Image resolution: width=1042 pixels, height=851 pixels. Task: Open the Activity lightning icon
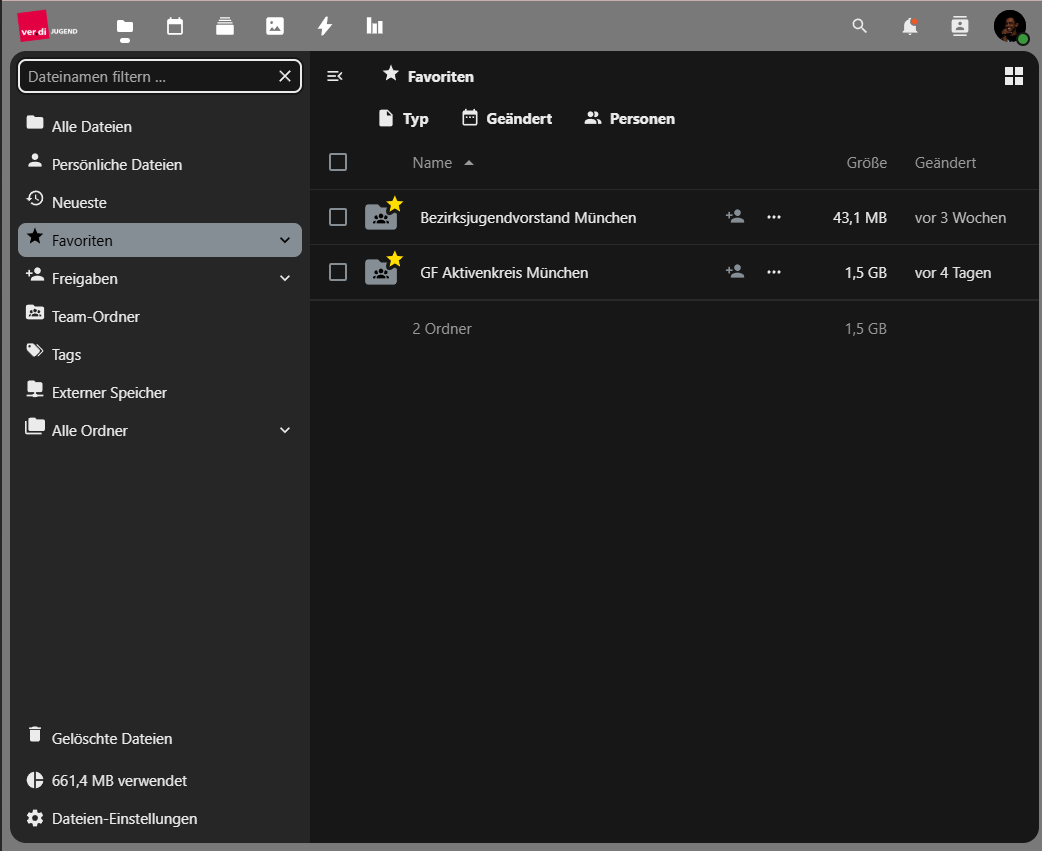coord(325,27)
